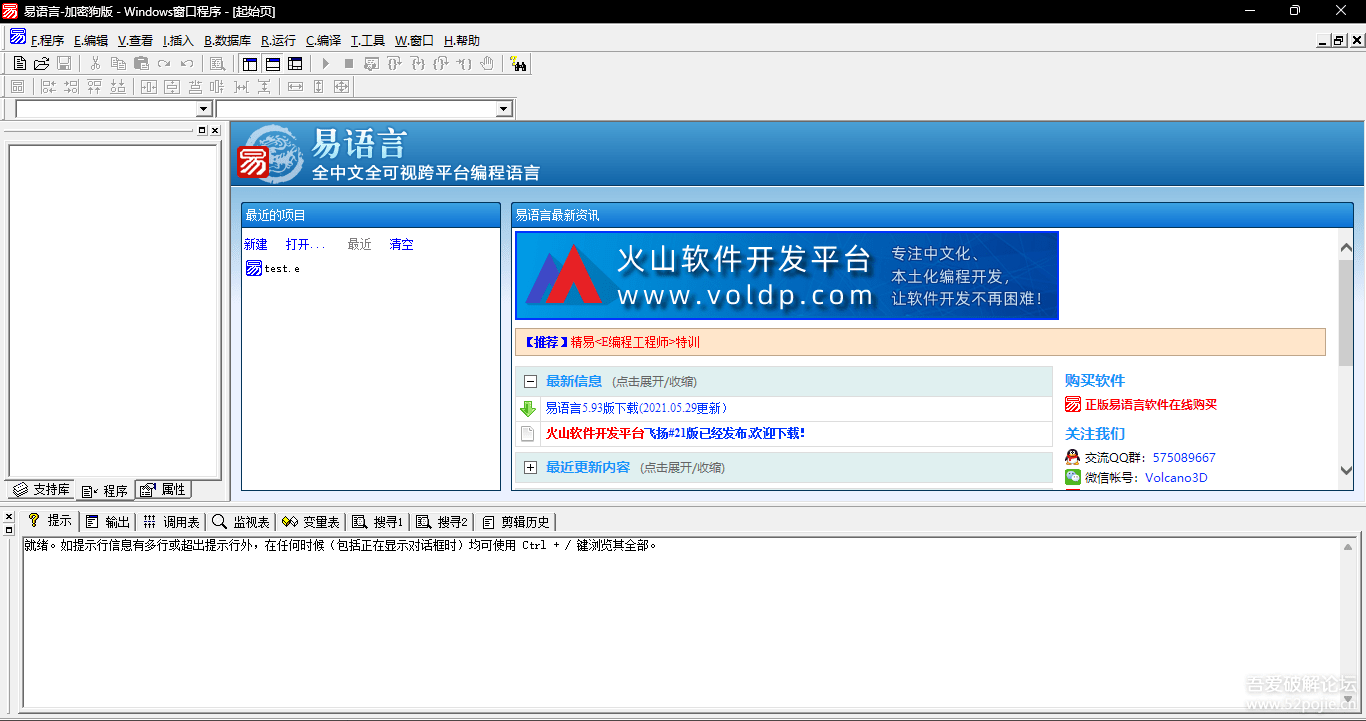Screen dimensions: 1366x721
Task: Click the 清空 link
Action: click(401, 244)
